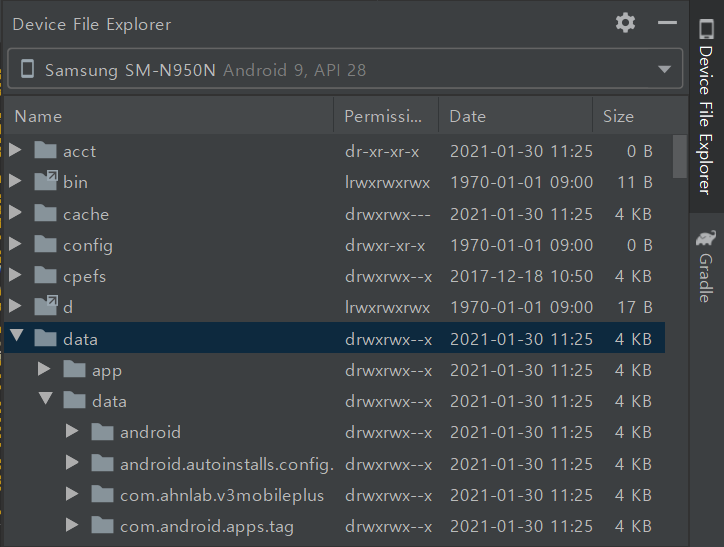Expand the cache folder
724x547 pixels.
pos(15,212)
